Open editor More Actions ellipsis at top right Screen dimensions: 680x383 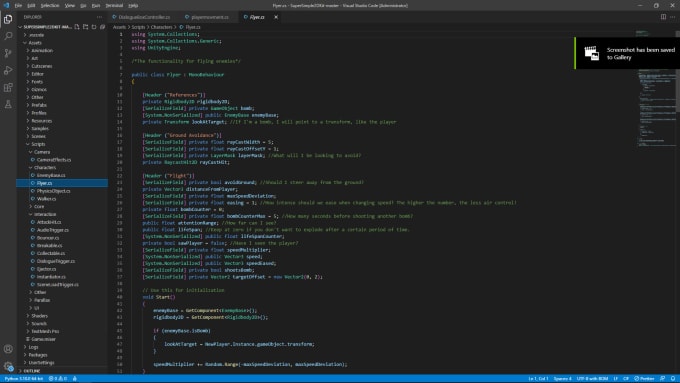(673, 17)
